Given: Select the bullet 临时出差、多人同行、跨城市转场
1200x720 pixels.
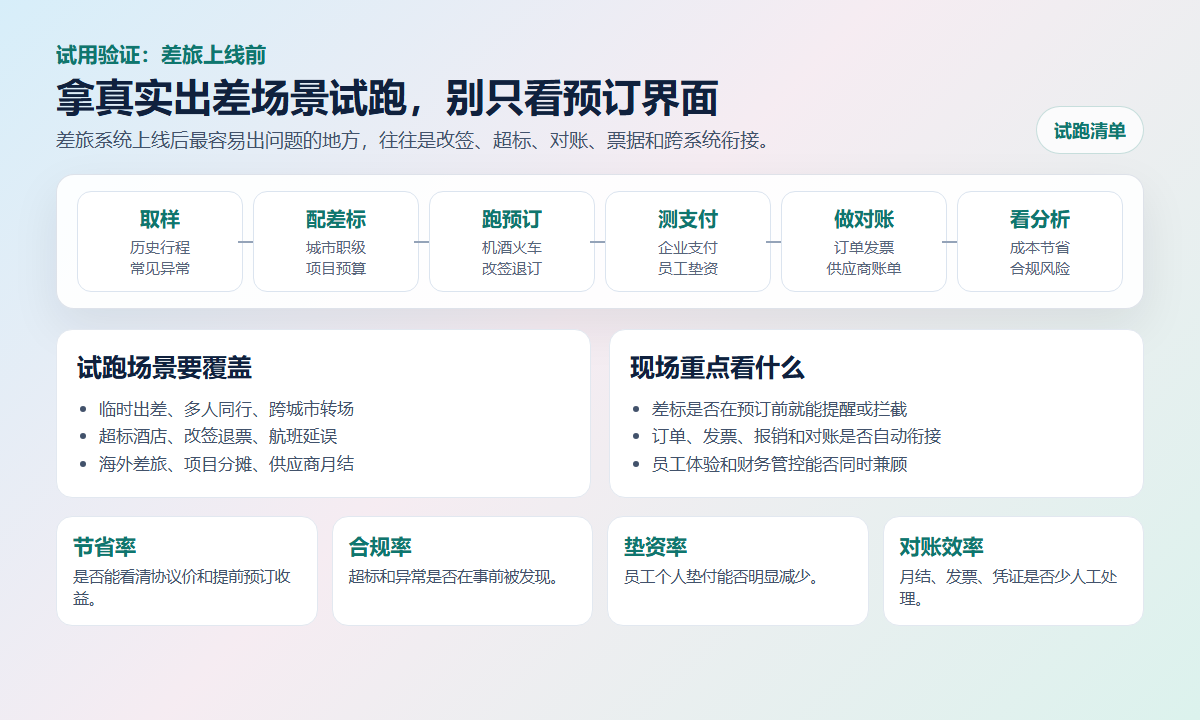Looking at the screenshot, I should pyautogui.click(x=226, y=409).
